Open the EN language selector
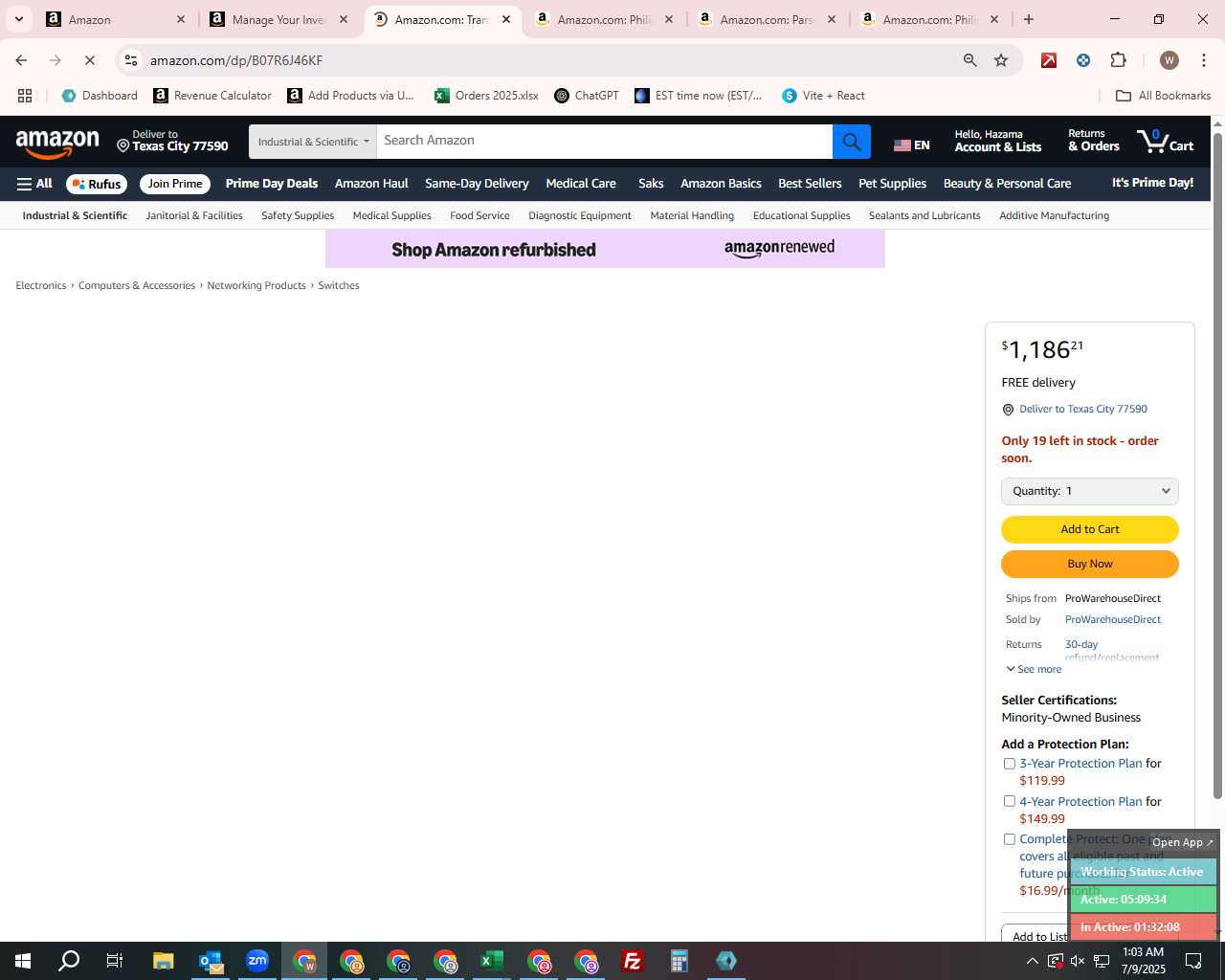This screenshot has height=980, width=1225. click(x=912, y=145)
